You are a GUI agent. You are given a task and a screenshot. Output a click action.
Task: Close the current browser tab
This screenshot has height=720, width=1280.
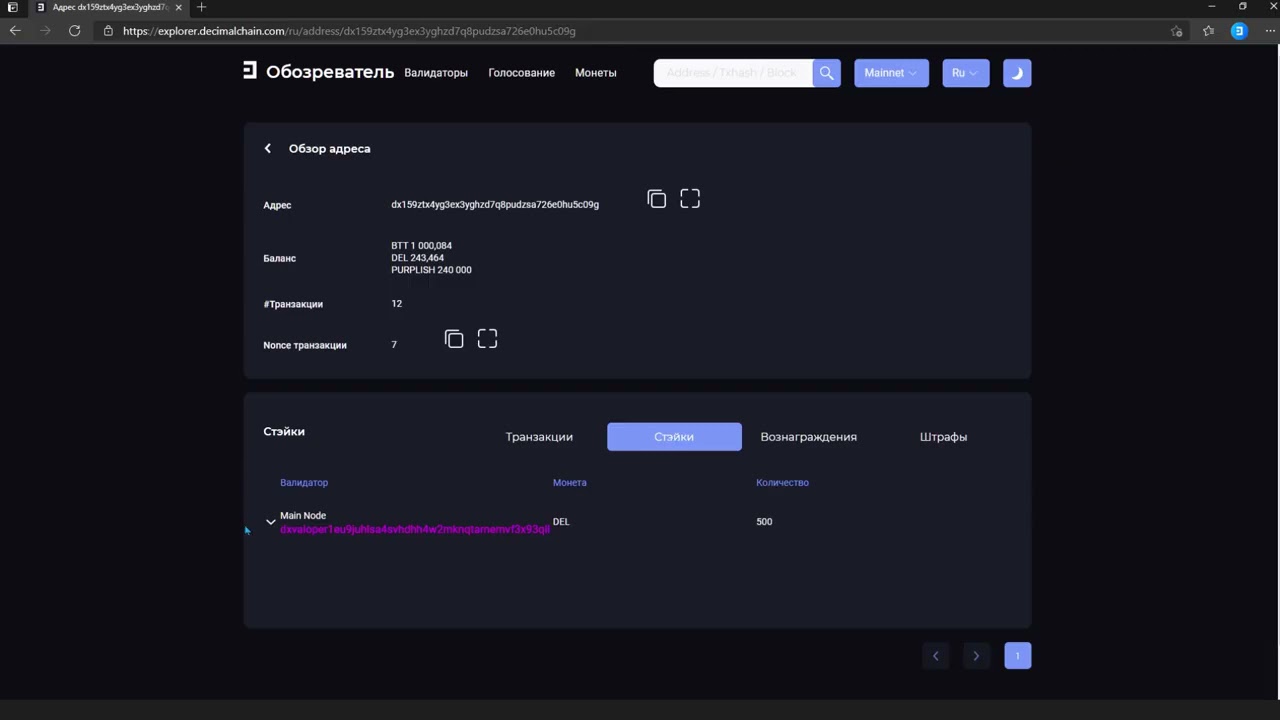179,7
